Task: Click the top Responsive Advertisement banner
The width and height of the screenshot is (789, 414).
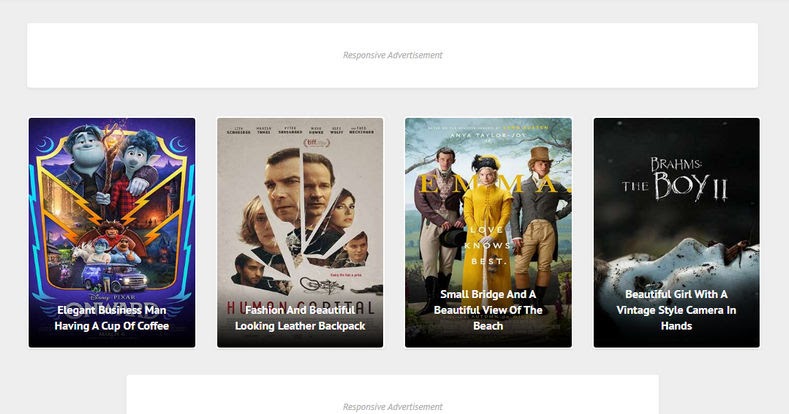Action: (392, 55)
